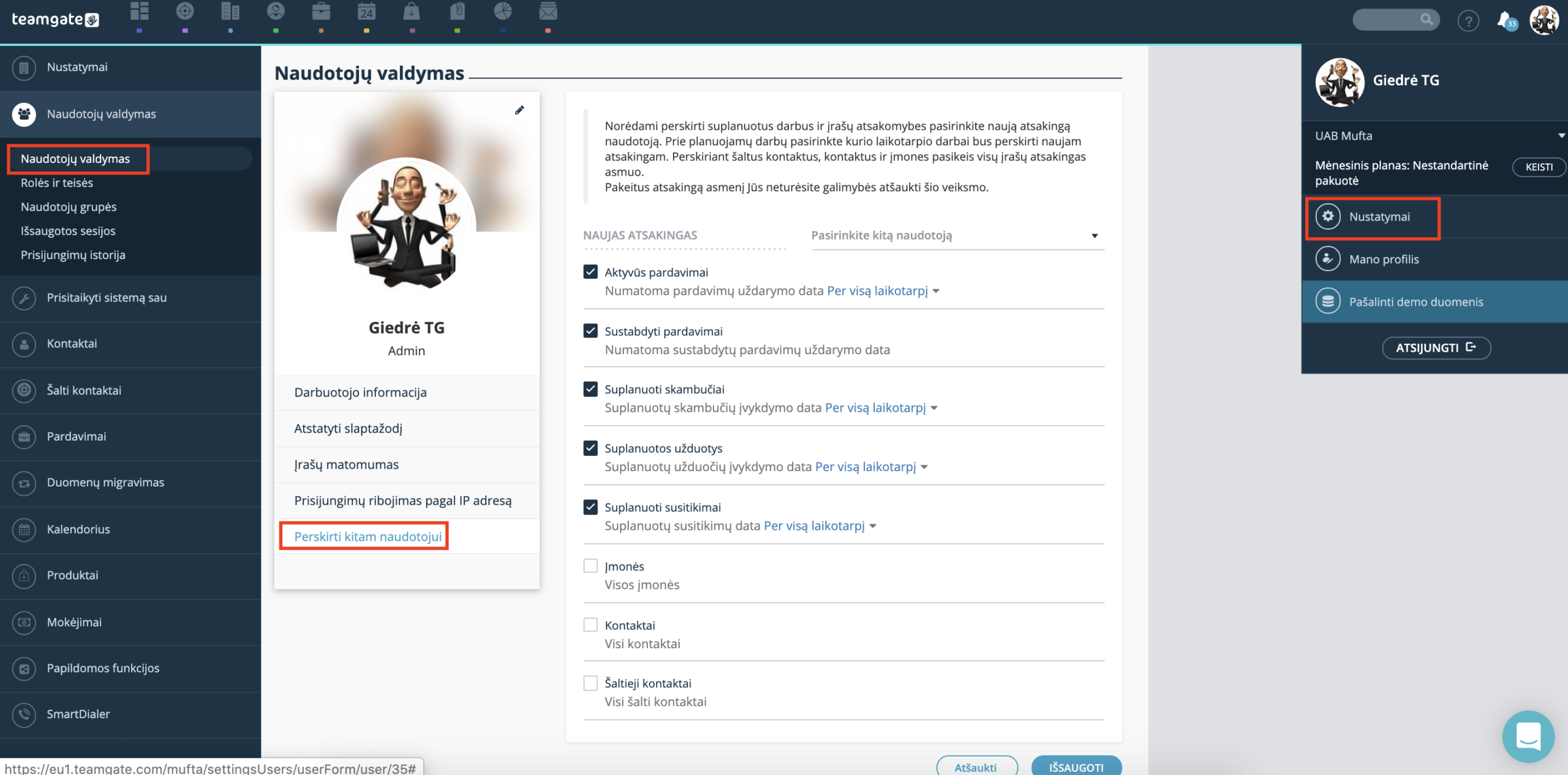This screenshot has width=1568, height=775.
Task: Click the teamgate logo
Action: pyautogui.click(x=55, y=20)
